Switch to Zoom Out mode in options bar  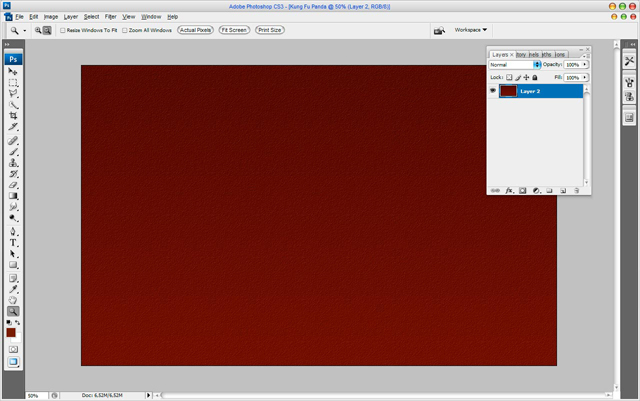point(47,30)
